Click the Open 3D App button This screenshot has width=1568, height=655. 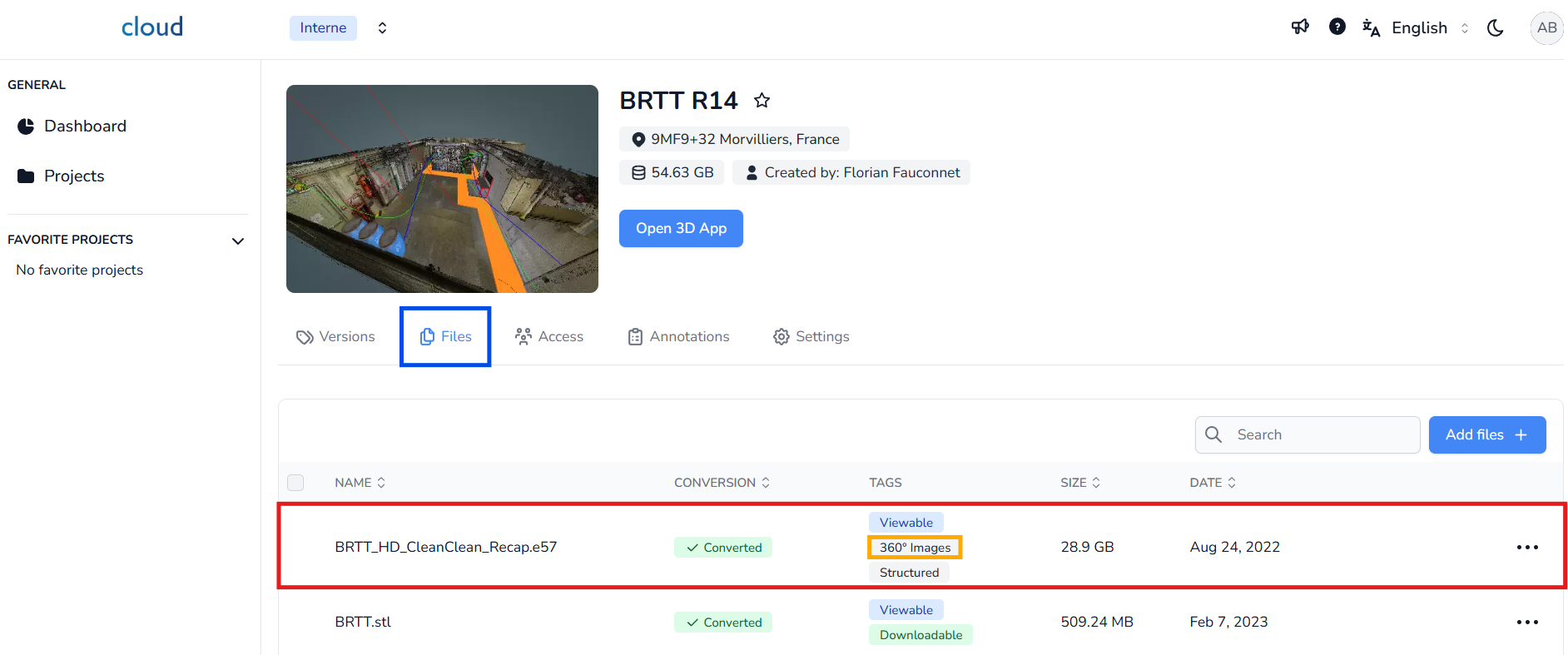(681, 228)
